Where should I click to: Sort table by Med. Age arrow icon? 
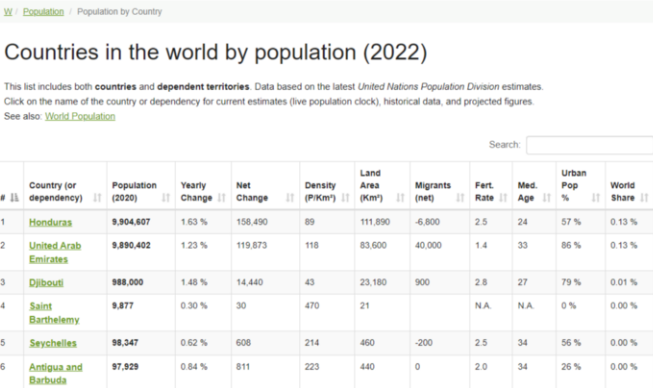(546, 197)
